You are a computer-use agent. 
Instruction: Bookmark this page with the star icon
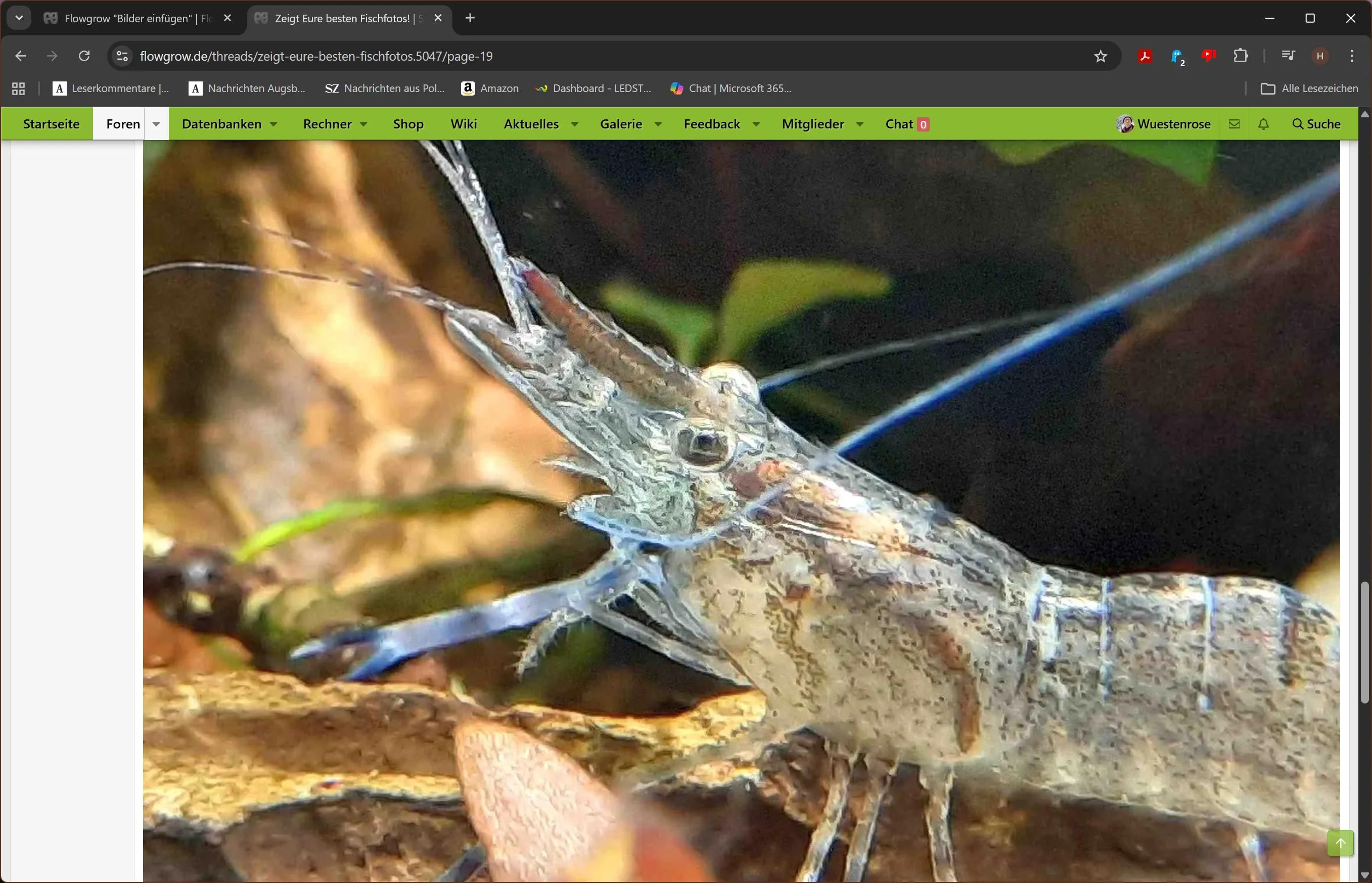[x=1101, y=56]
